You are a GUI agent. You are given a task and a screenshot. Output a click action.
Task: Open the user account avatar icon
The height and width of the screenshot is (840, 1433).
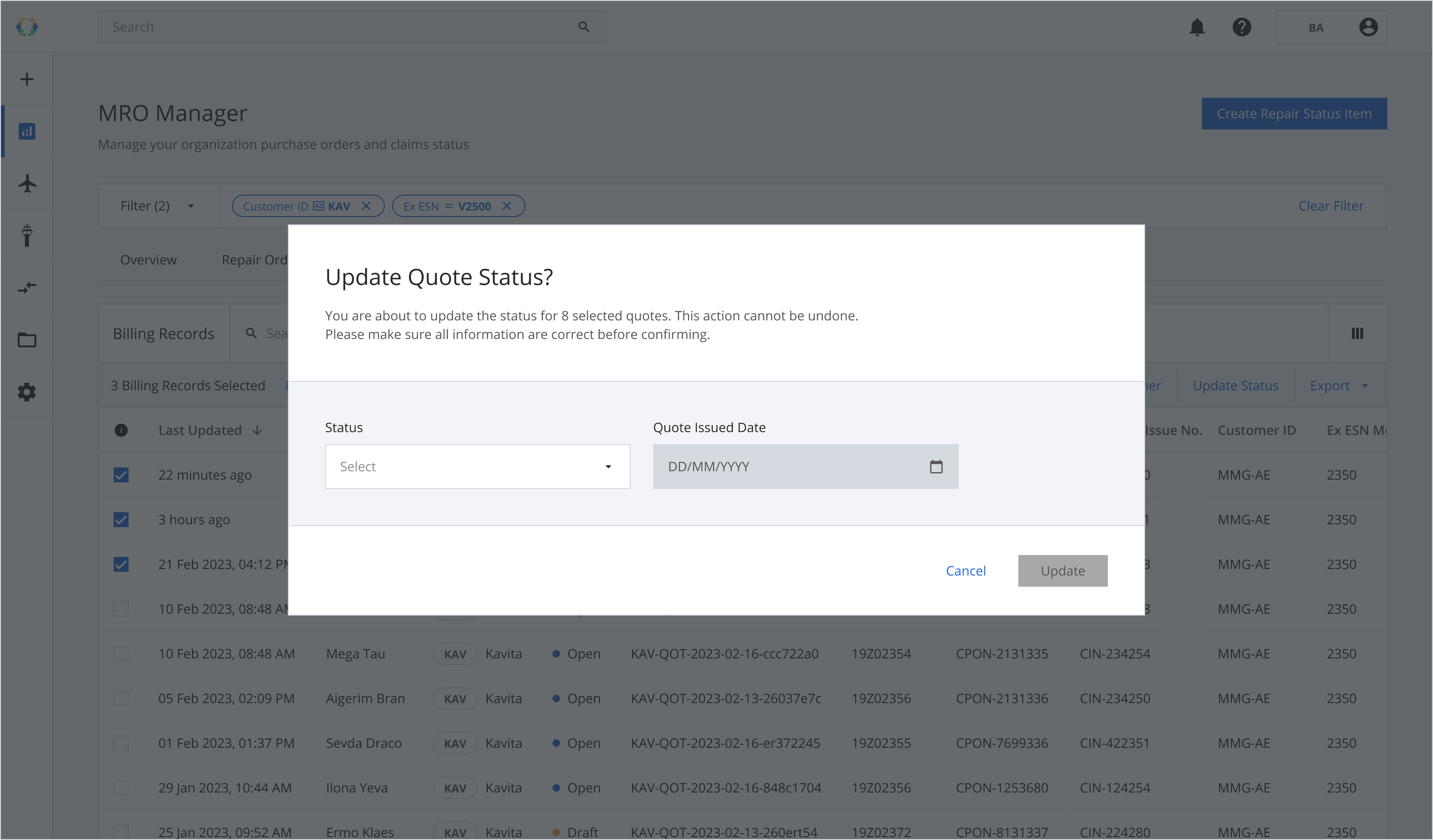coord(1368,27)
